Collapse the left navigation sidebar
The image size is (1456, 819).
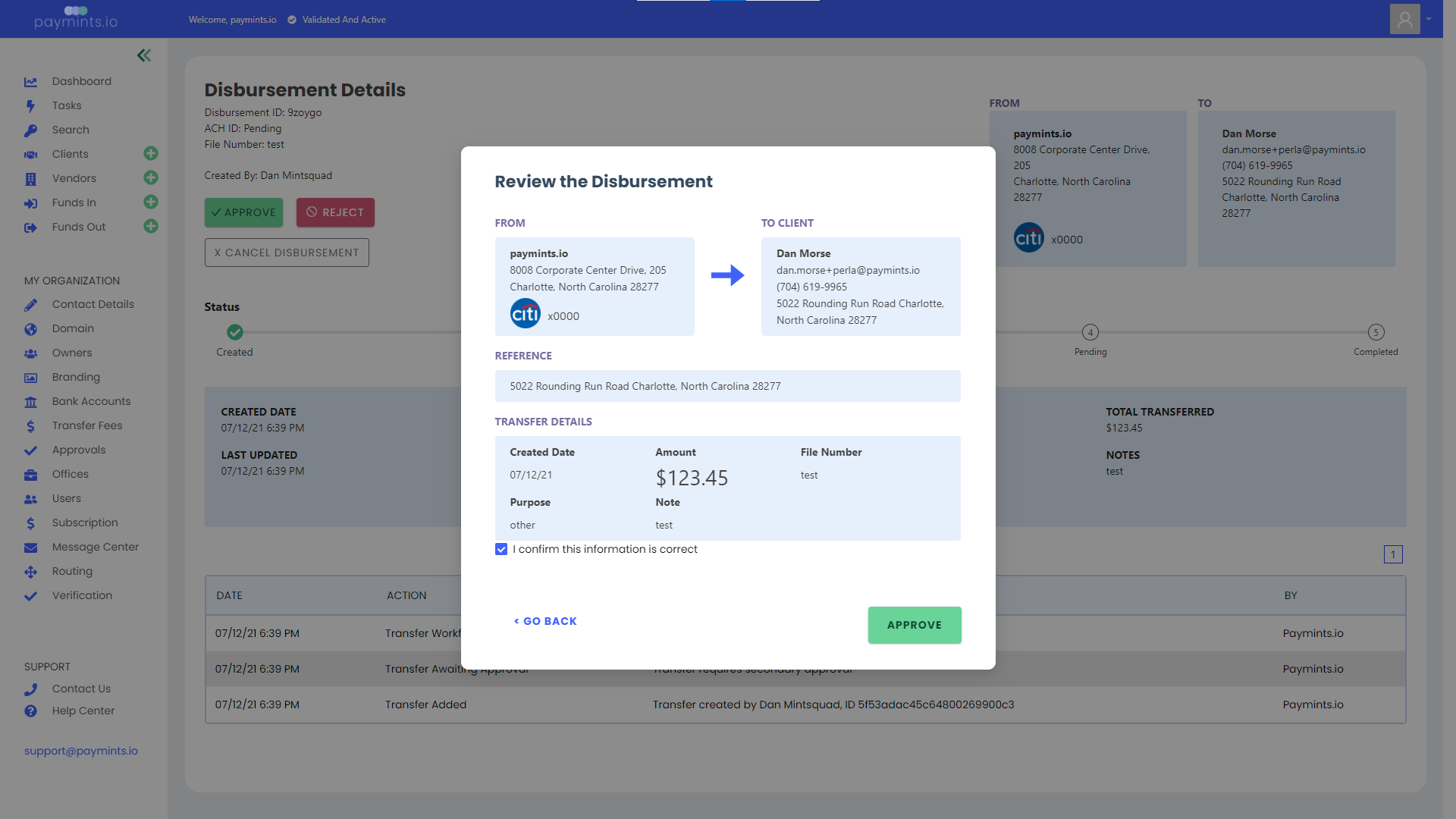143,55
